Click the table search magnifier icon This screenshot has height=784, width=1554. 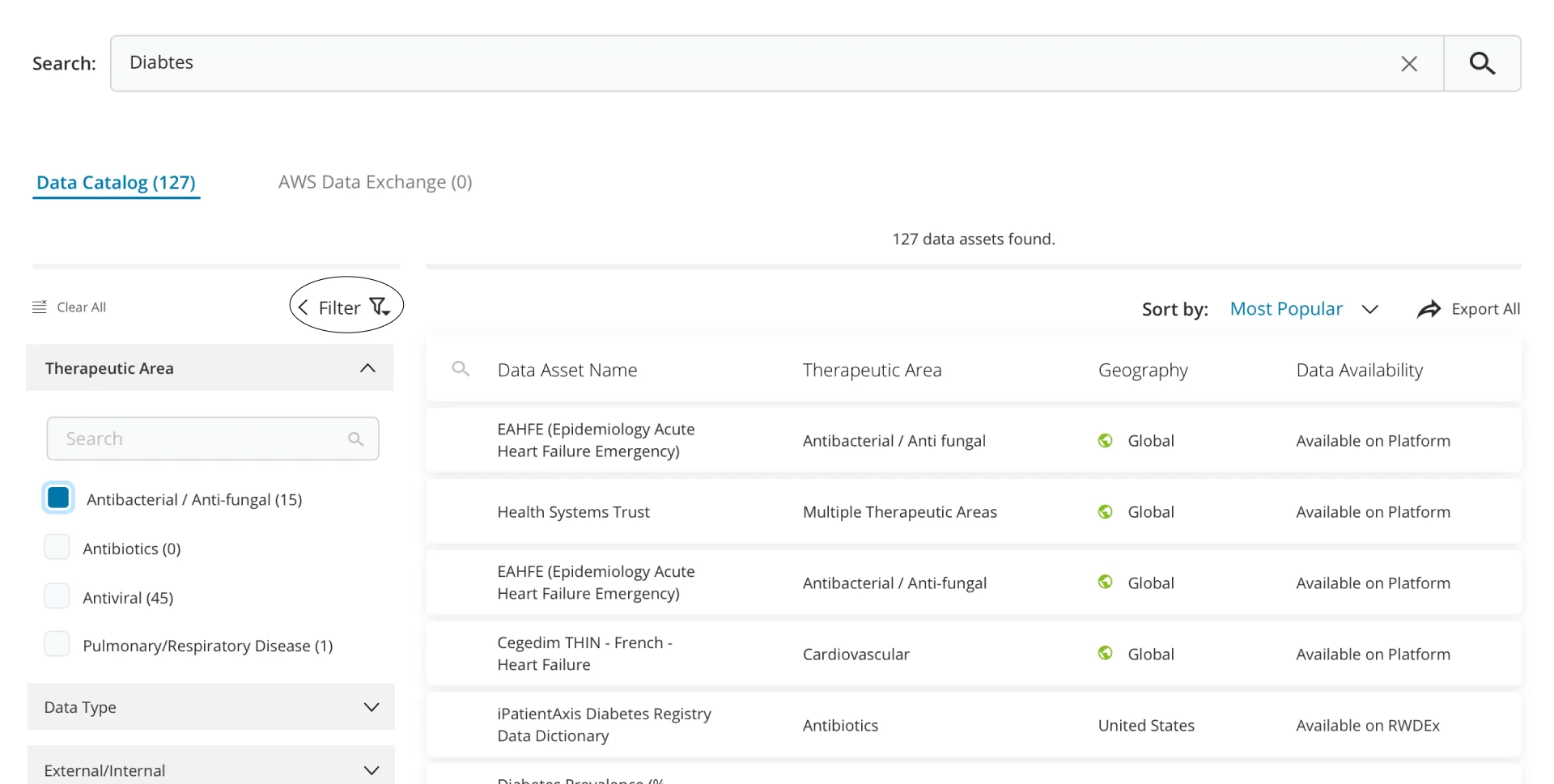tap(461, 369)
